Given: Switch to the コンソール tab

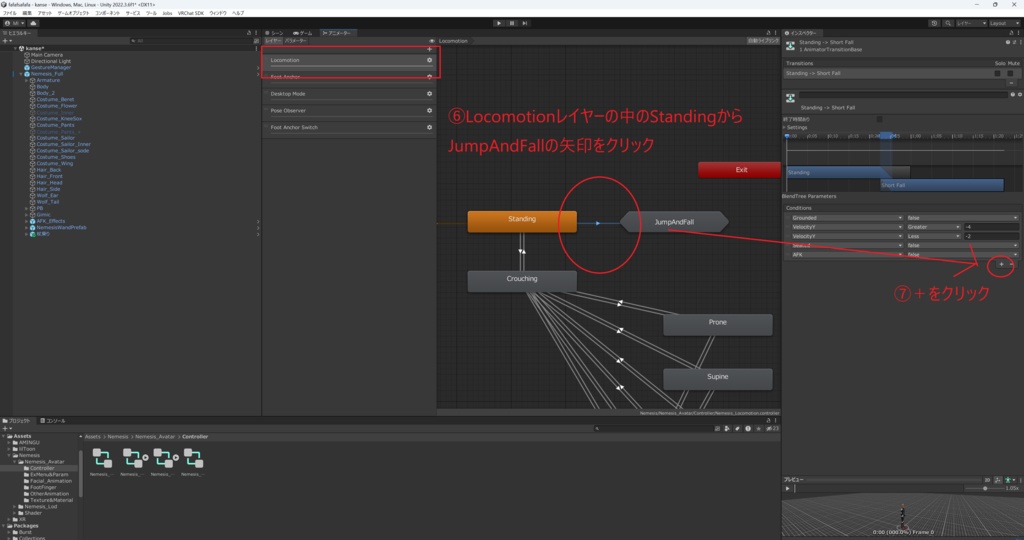Looking at the screenshot, I should [52, 421].
